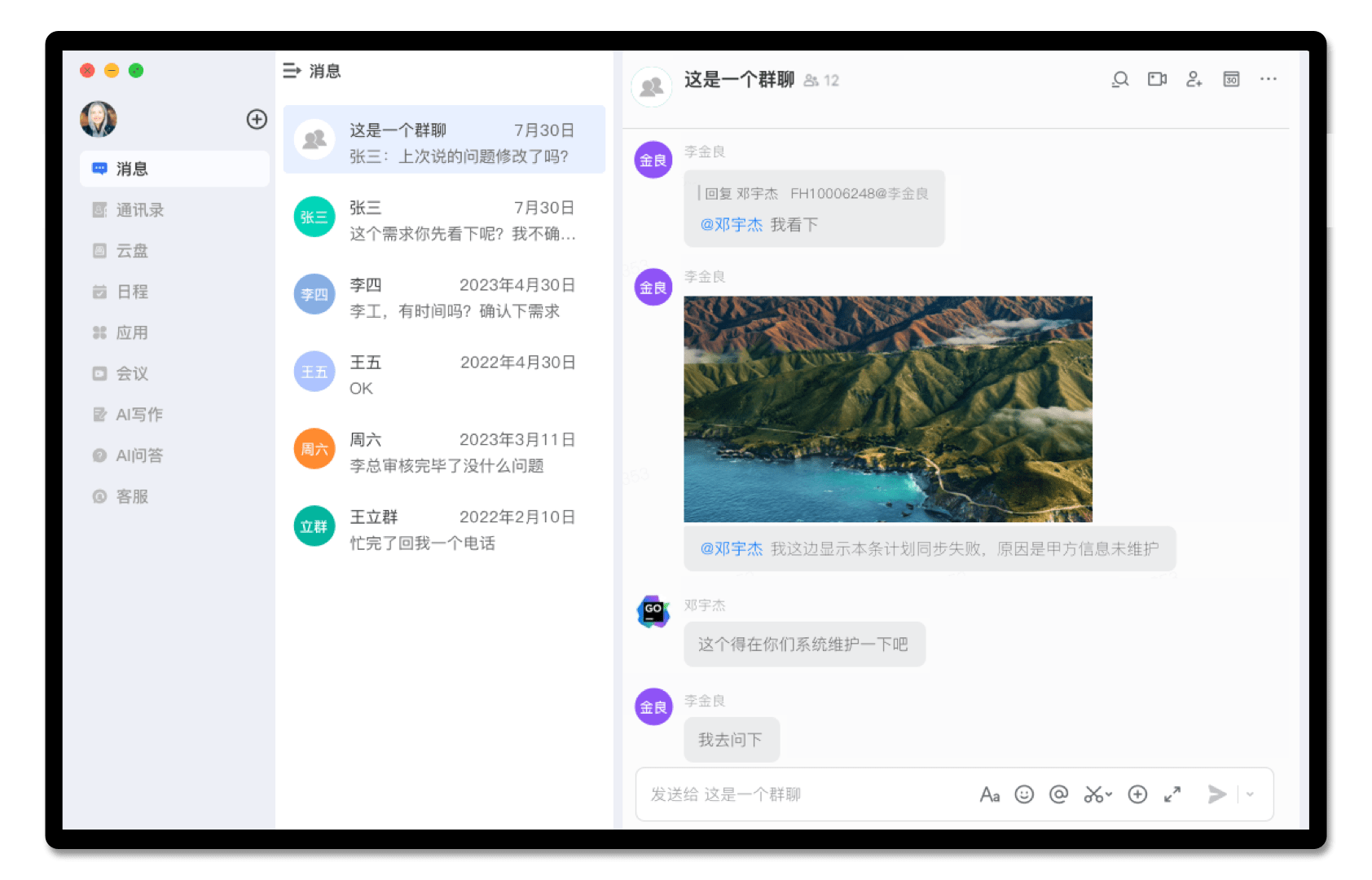Switch to the AI写作 sidebar item
The height and width of the screenshot is (880, 1372).
(x=139, y=415)
